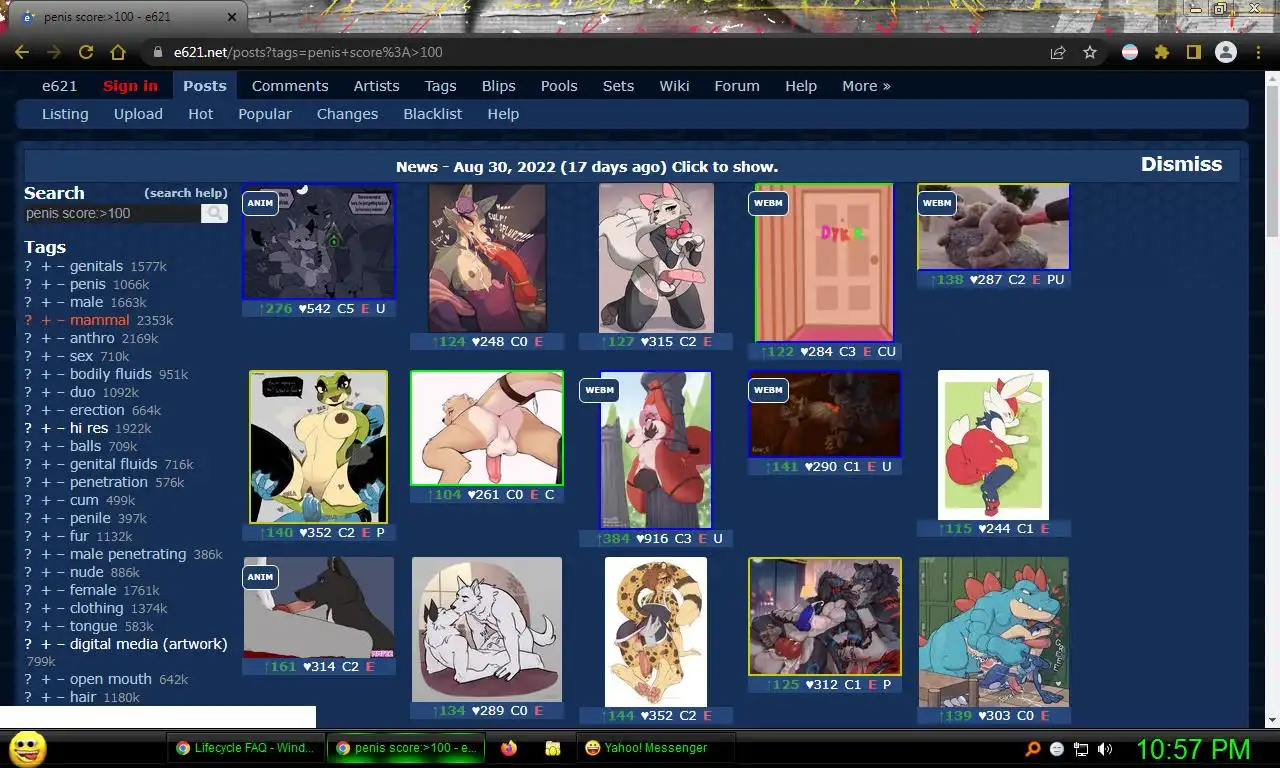Click the network icon in the system tray
The image size is (1280, 768).
pos(1081,748)
